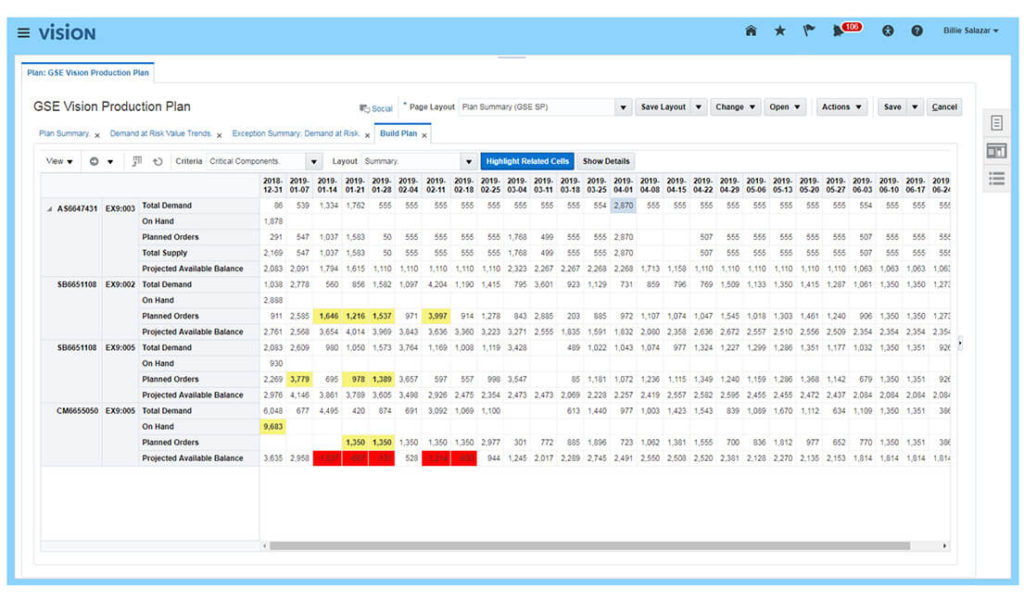Open Favorites star icon
The image size is (1024, 601).
click(780, 31)
